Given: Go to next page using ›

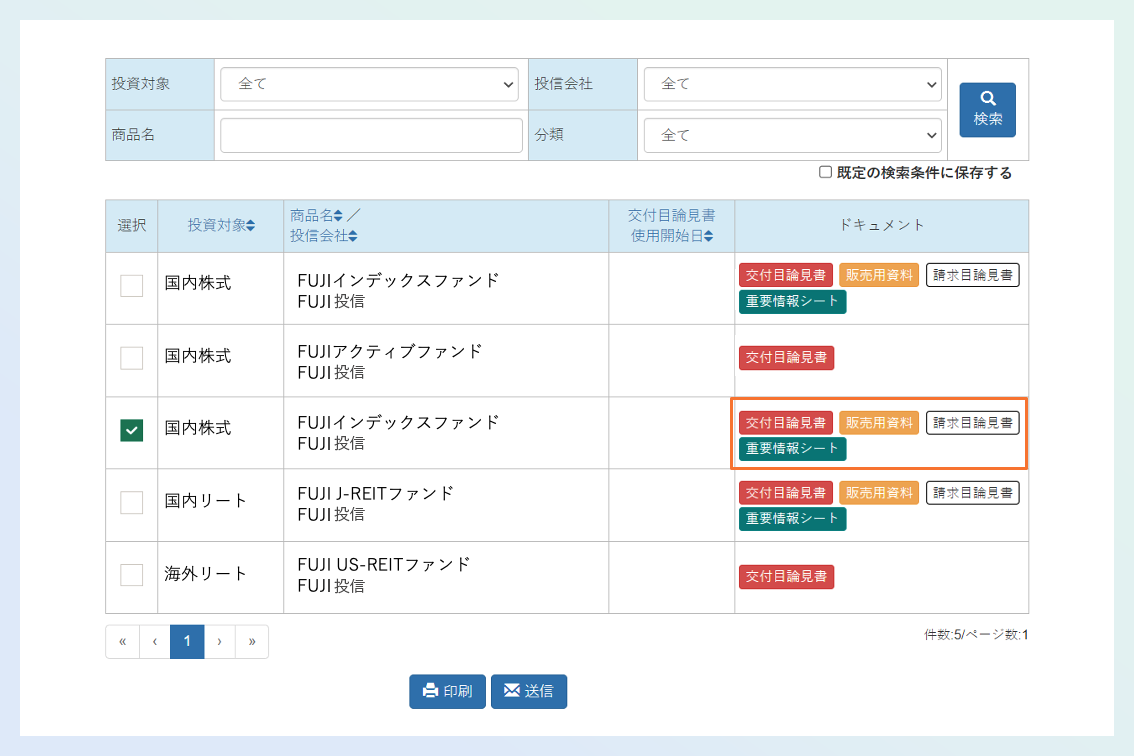Looking at the screenshot, I should click(x=219, y=642).
